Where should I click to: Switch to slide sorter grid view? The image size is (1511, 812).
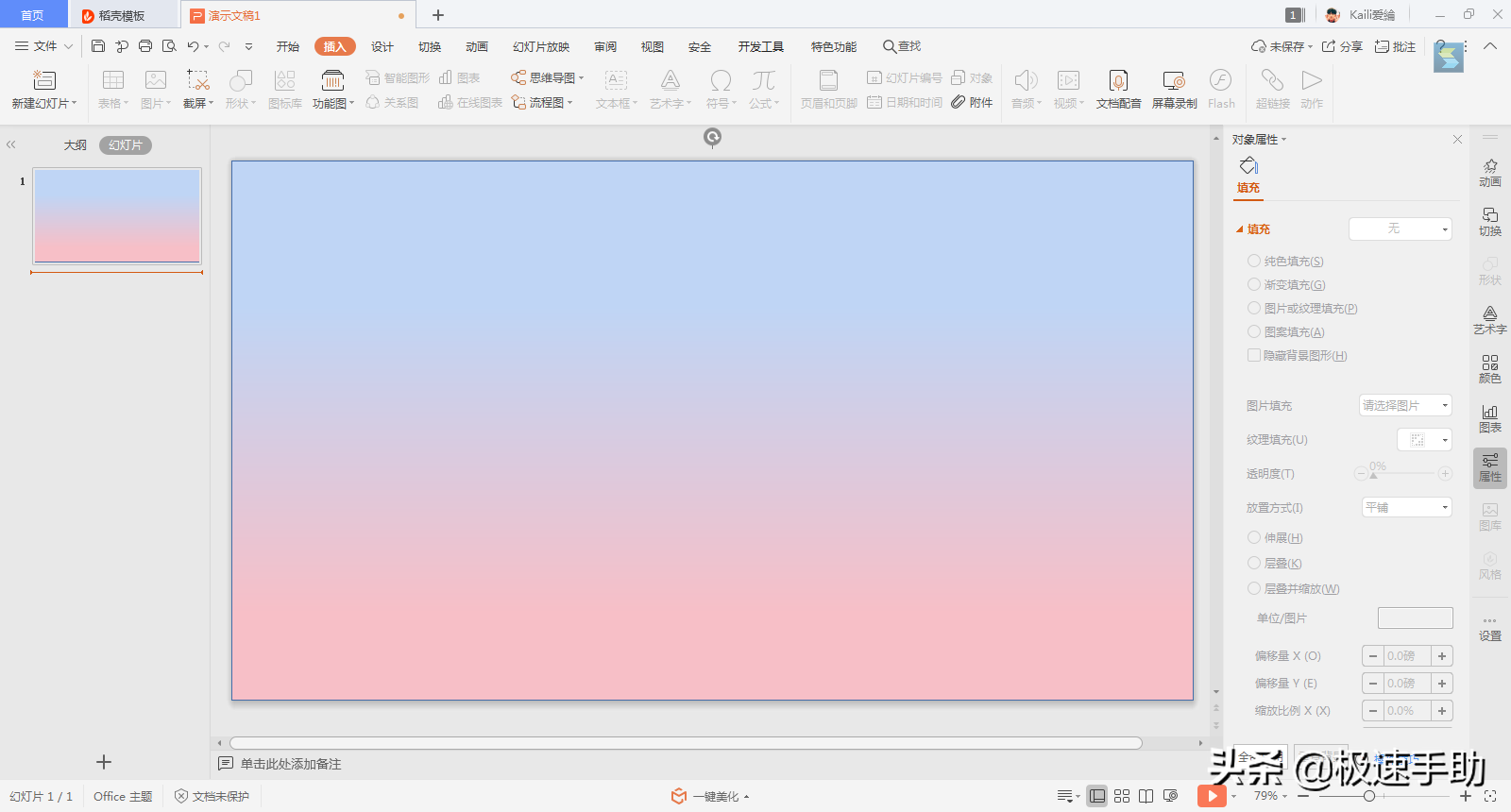coord(1122,796)
